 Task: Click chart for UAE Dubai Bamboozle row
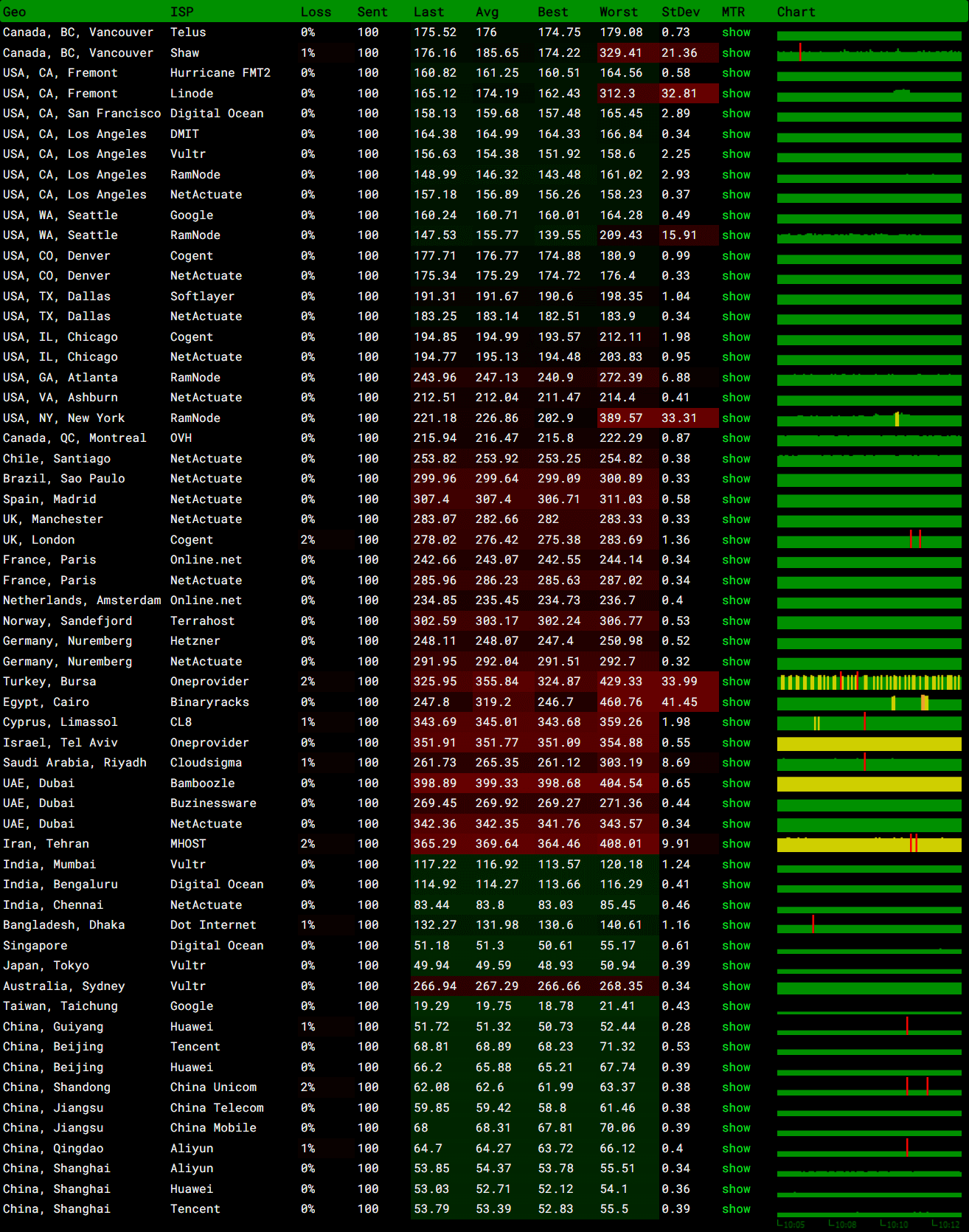click(x=869, y=784)
